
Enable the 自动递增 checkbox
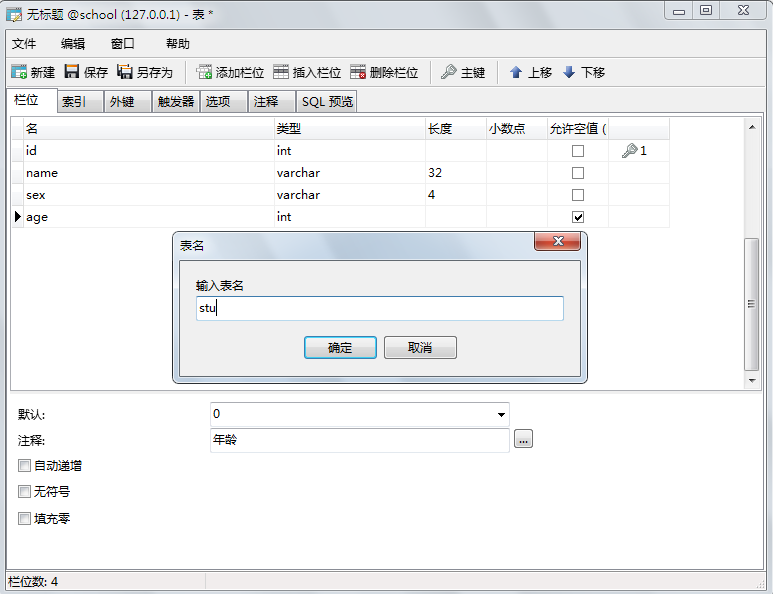24,465
